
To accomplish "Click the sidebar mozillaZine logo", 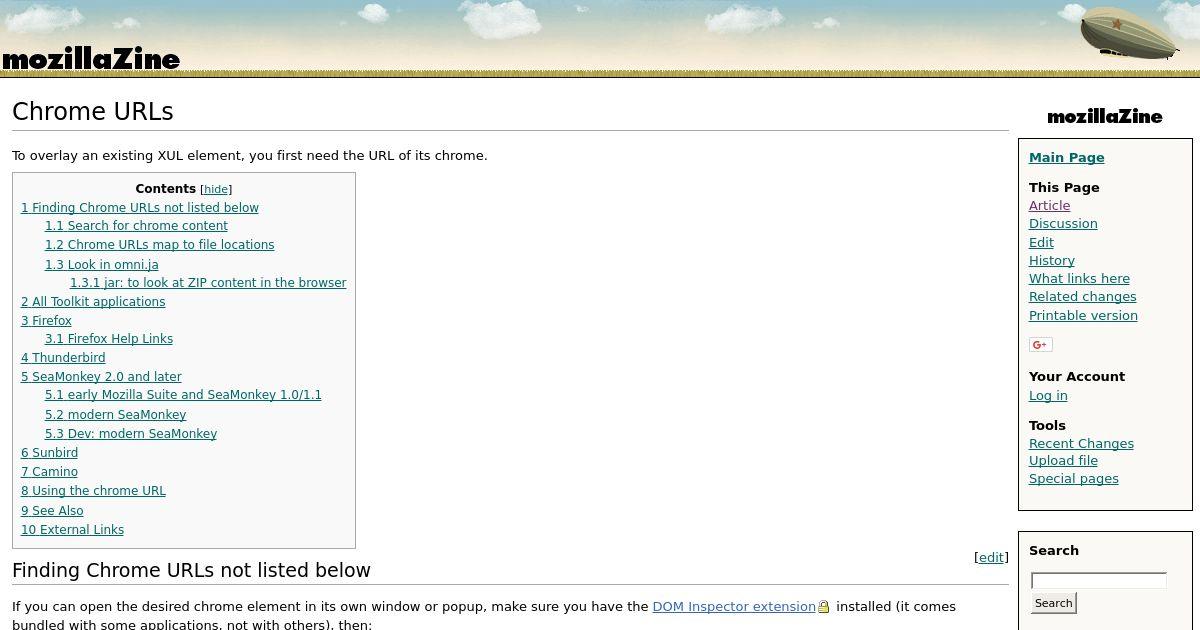I will point(1105,117).
